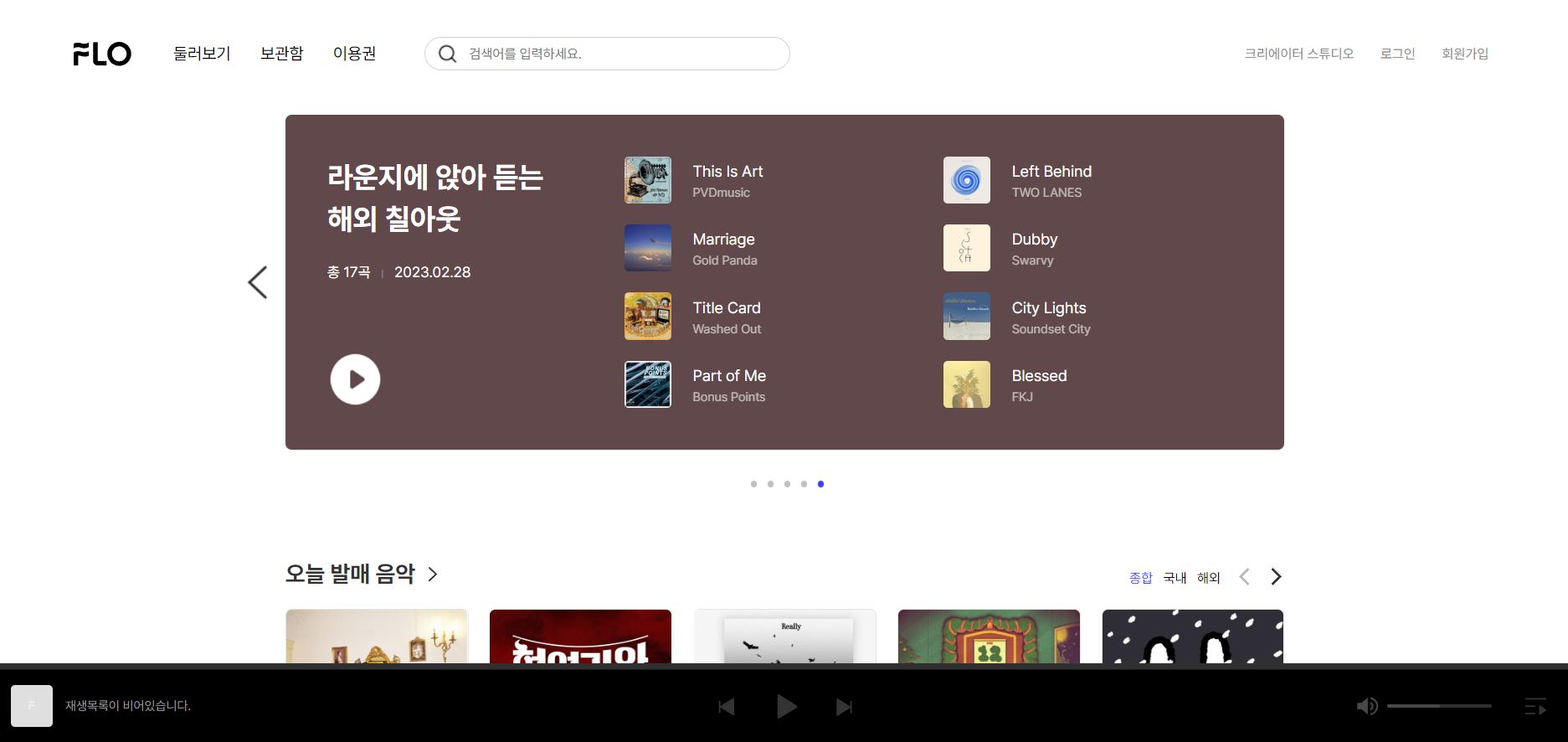This screenshot has width=1568, height=742.
Task: Show previous new releases page
Action: click(x=1244, y=577)
